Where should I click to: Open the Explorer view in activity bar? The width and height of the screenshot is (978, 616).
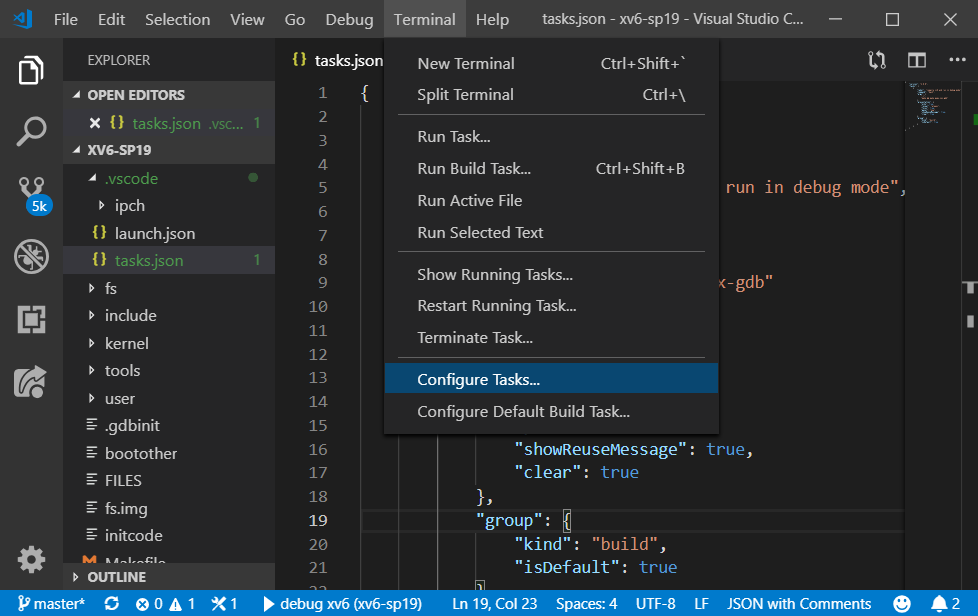pos(31,71)
